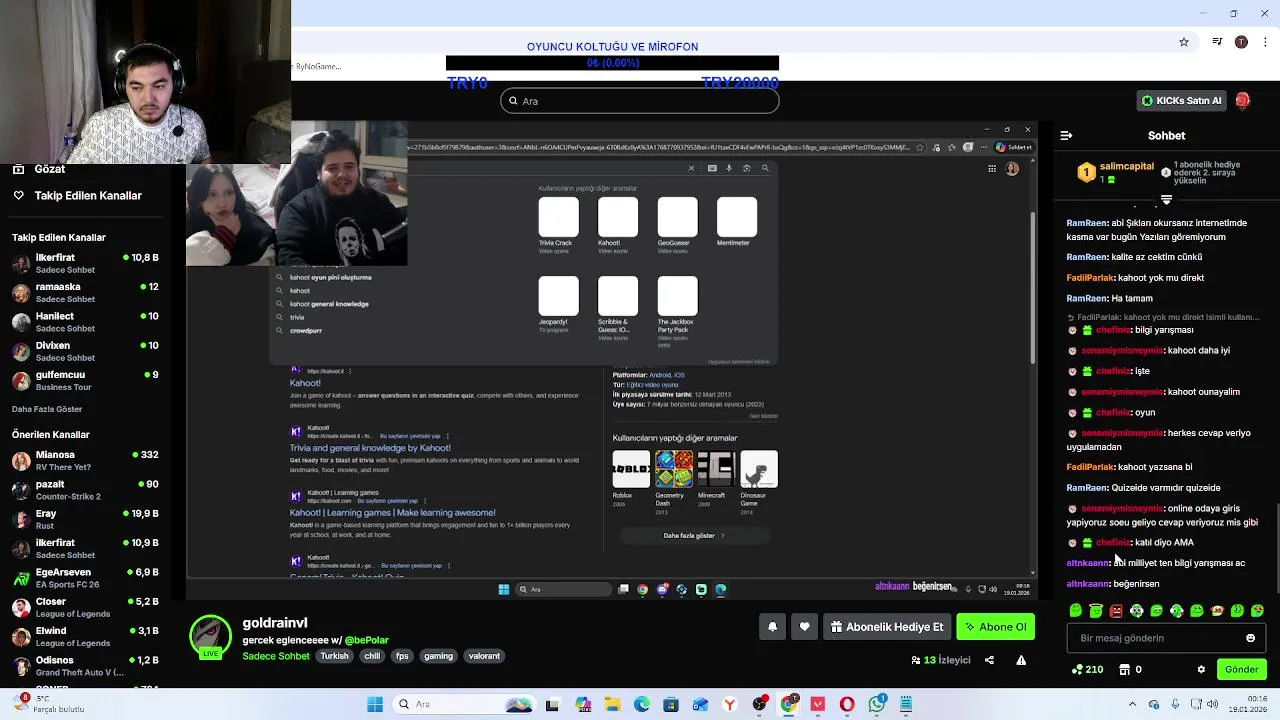The image size is (1280, 720).
Task: Open Windows Start menu
Action: [x=375, y=705]
